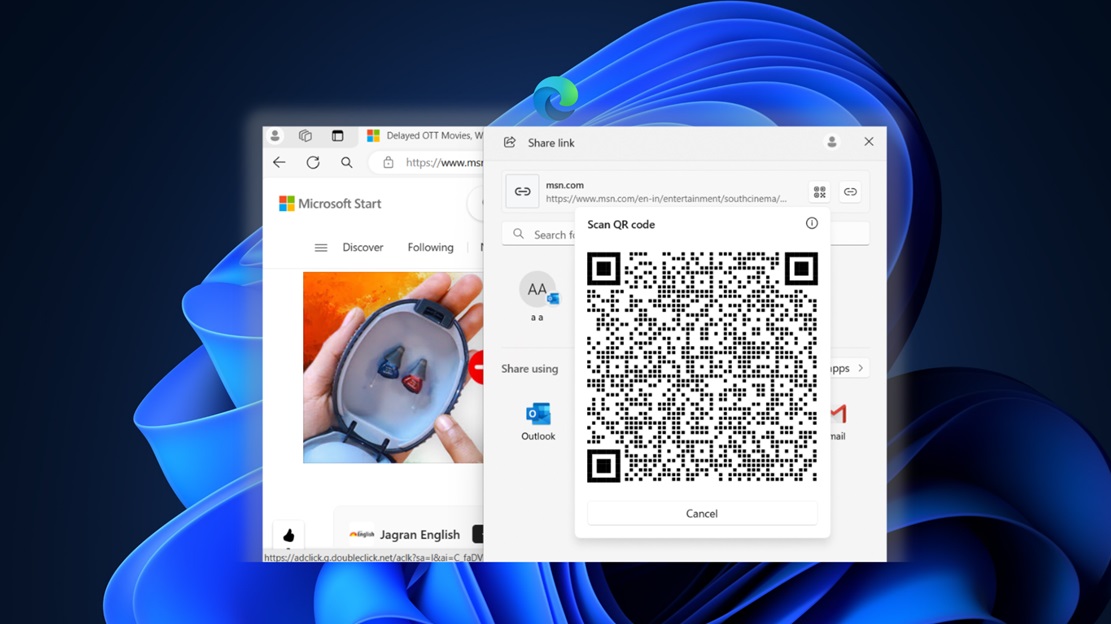Viewport: 1111px width, 624px height.
Task: Switch to the Discover tab
Action: (363, 248)
